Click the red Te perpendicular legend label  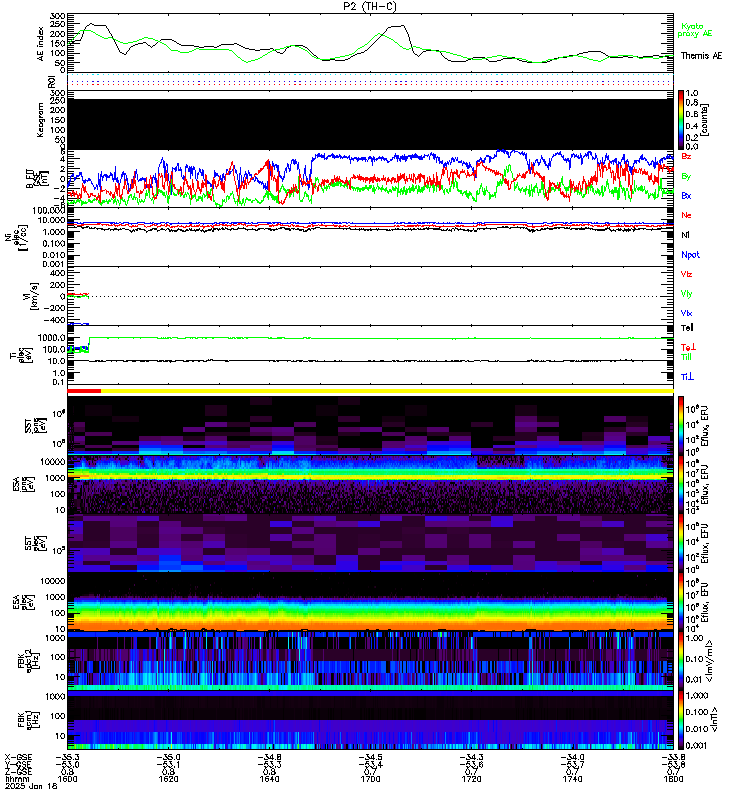tap(688, 347)
